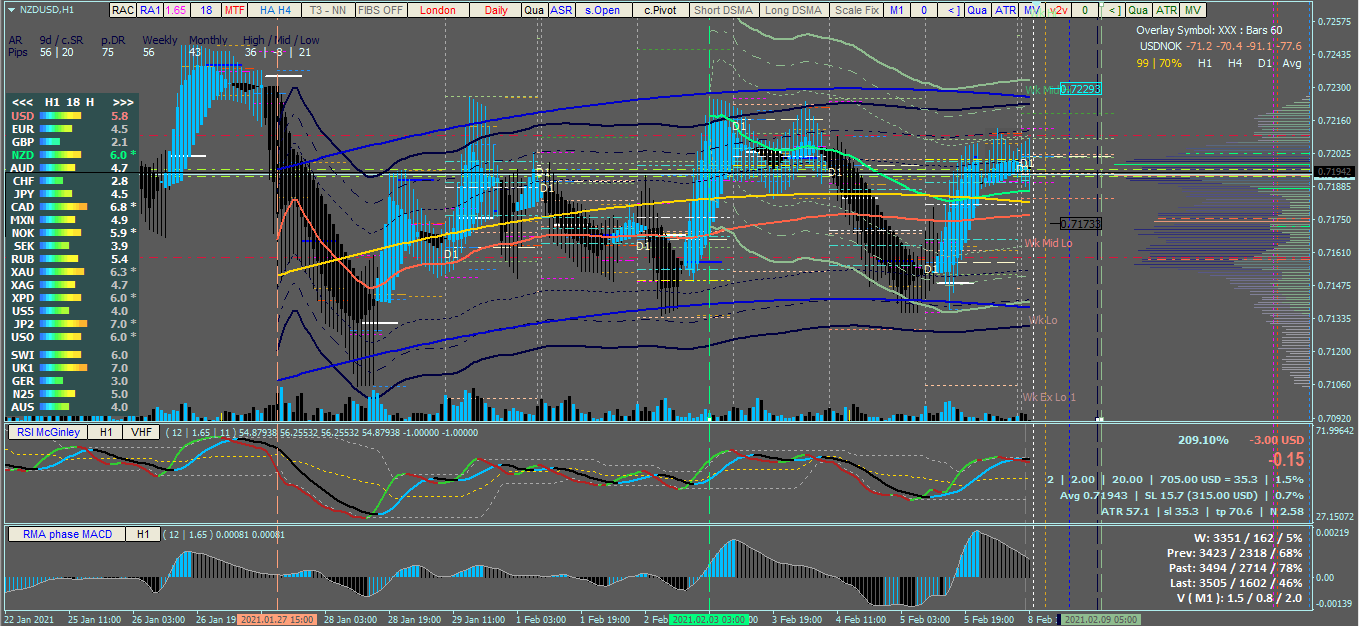Select H1 tab next to RMA phase MACD
Viewport: 1360px width, 626px height.
click(x=142, y=534)
